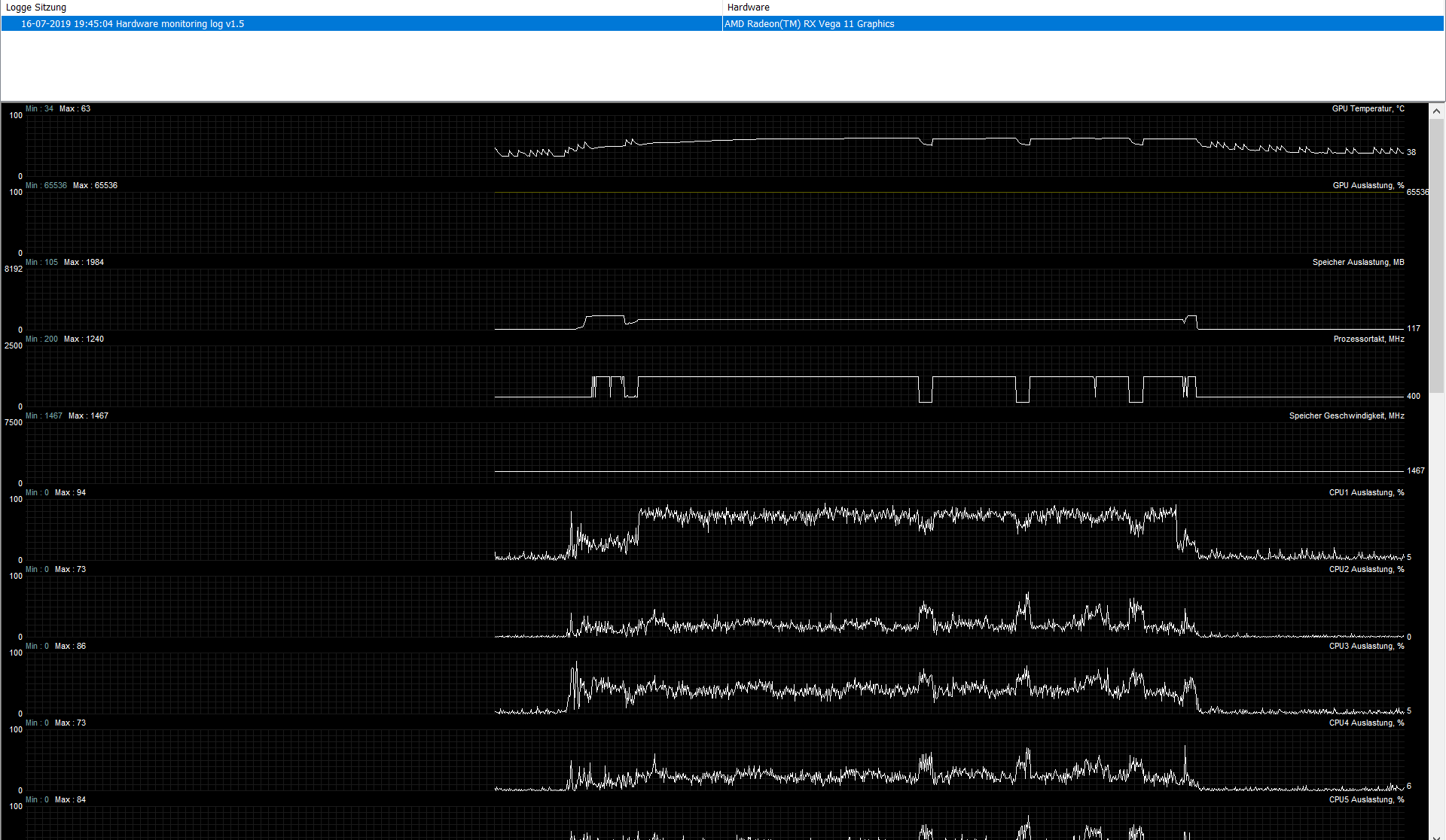Click the Speicher Geschwindigkeit, MHz label

click(1346, 416)
